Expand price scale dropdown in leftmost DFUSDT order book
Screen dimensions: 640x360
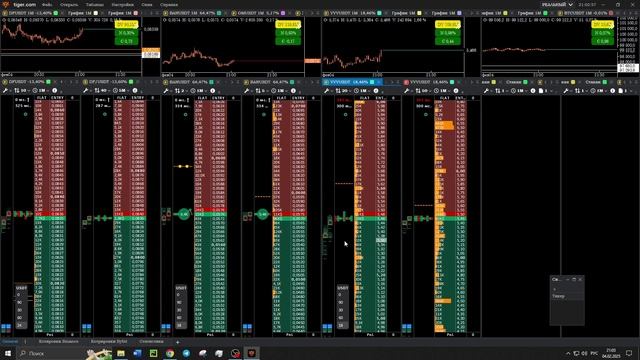point(22,90)
